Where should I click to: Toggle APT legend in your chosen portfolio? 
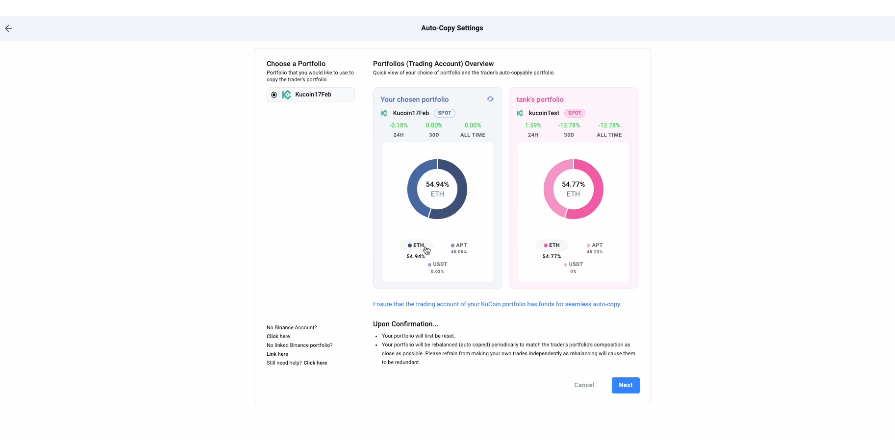pos(459,245)
